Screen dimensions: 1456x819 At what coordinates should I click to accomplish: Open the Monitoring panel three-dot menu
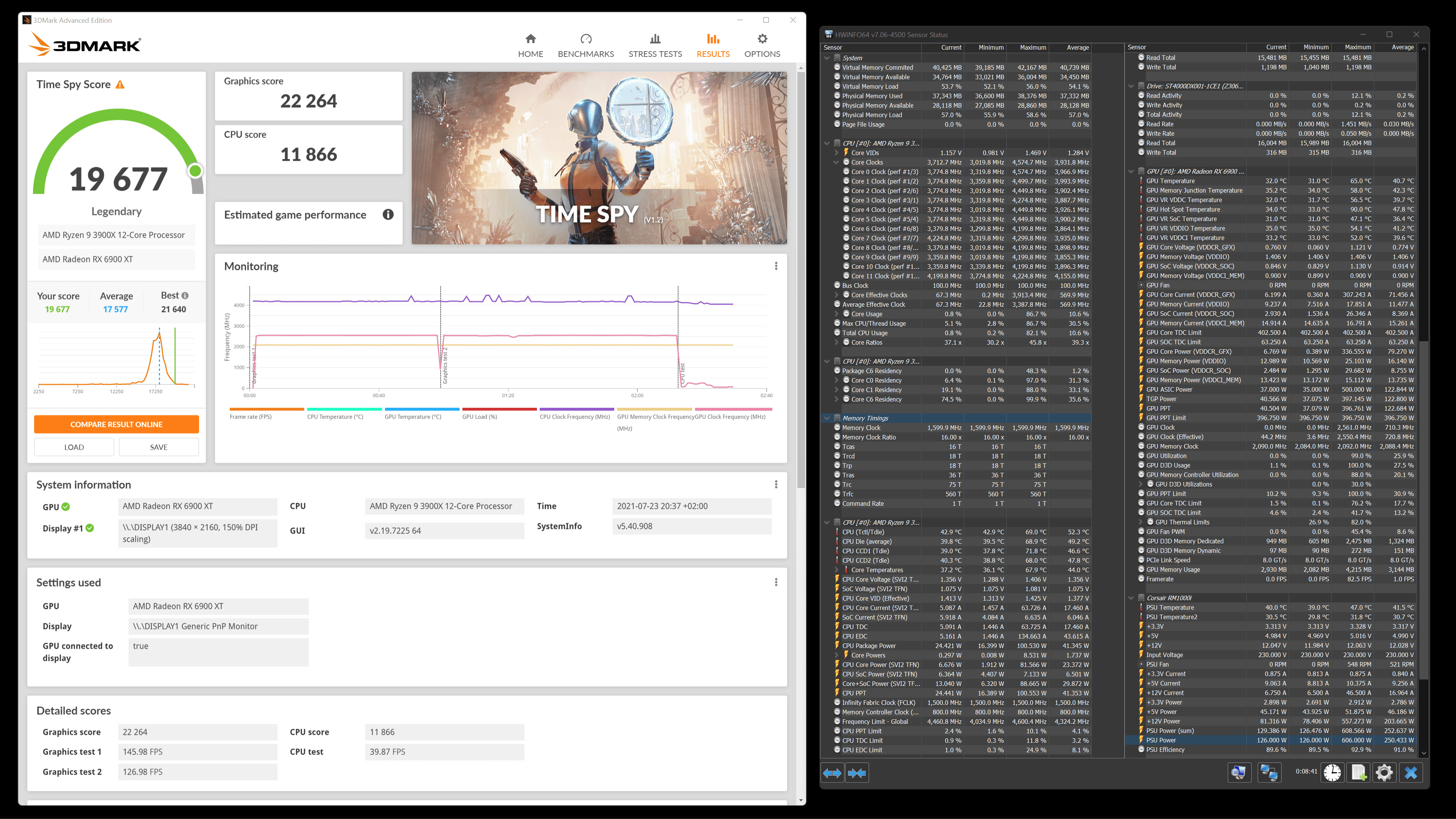(776, 266)
